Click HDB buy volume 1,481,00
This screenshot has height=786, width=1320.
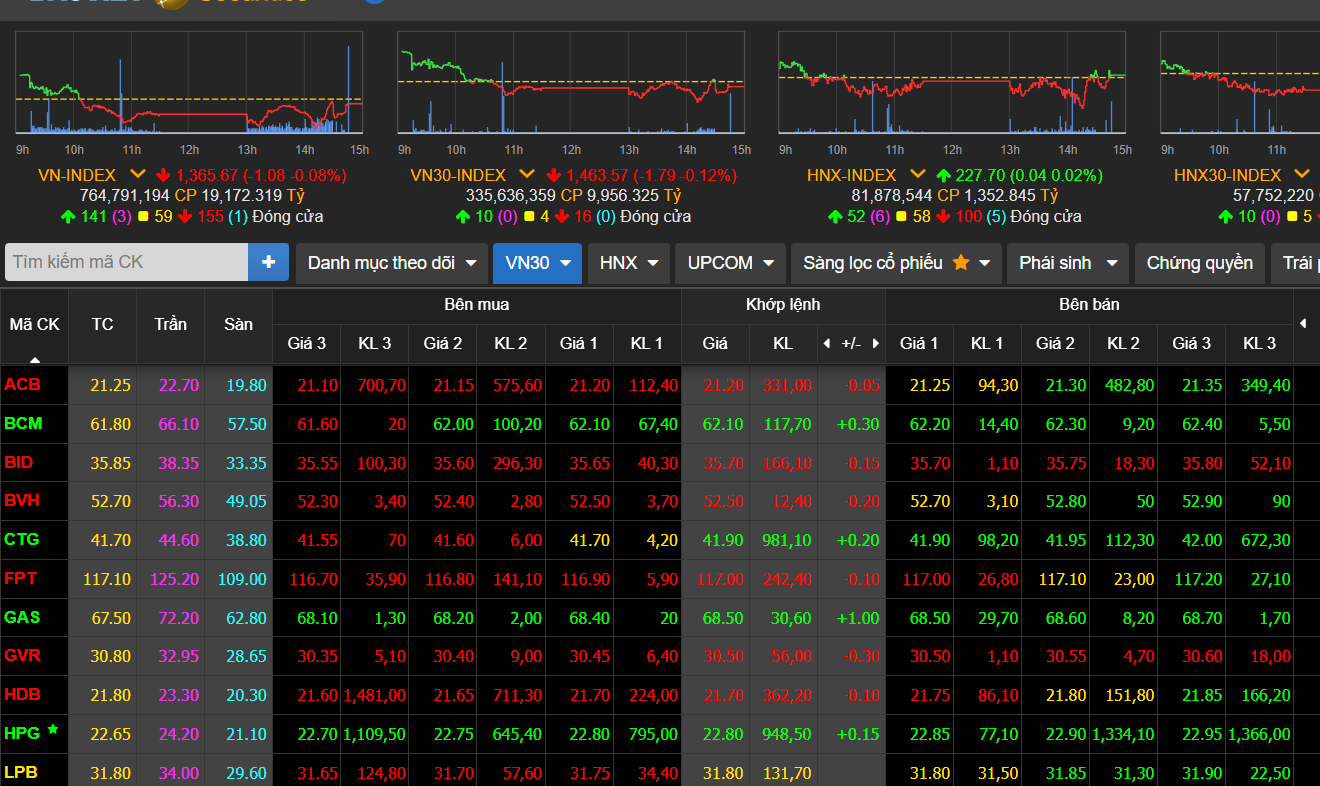(x=375, y=695)
